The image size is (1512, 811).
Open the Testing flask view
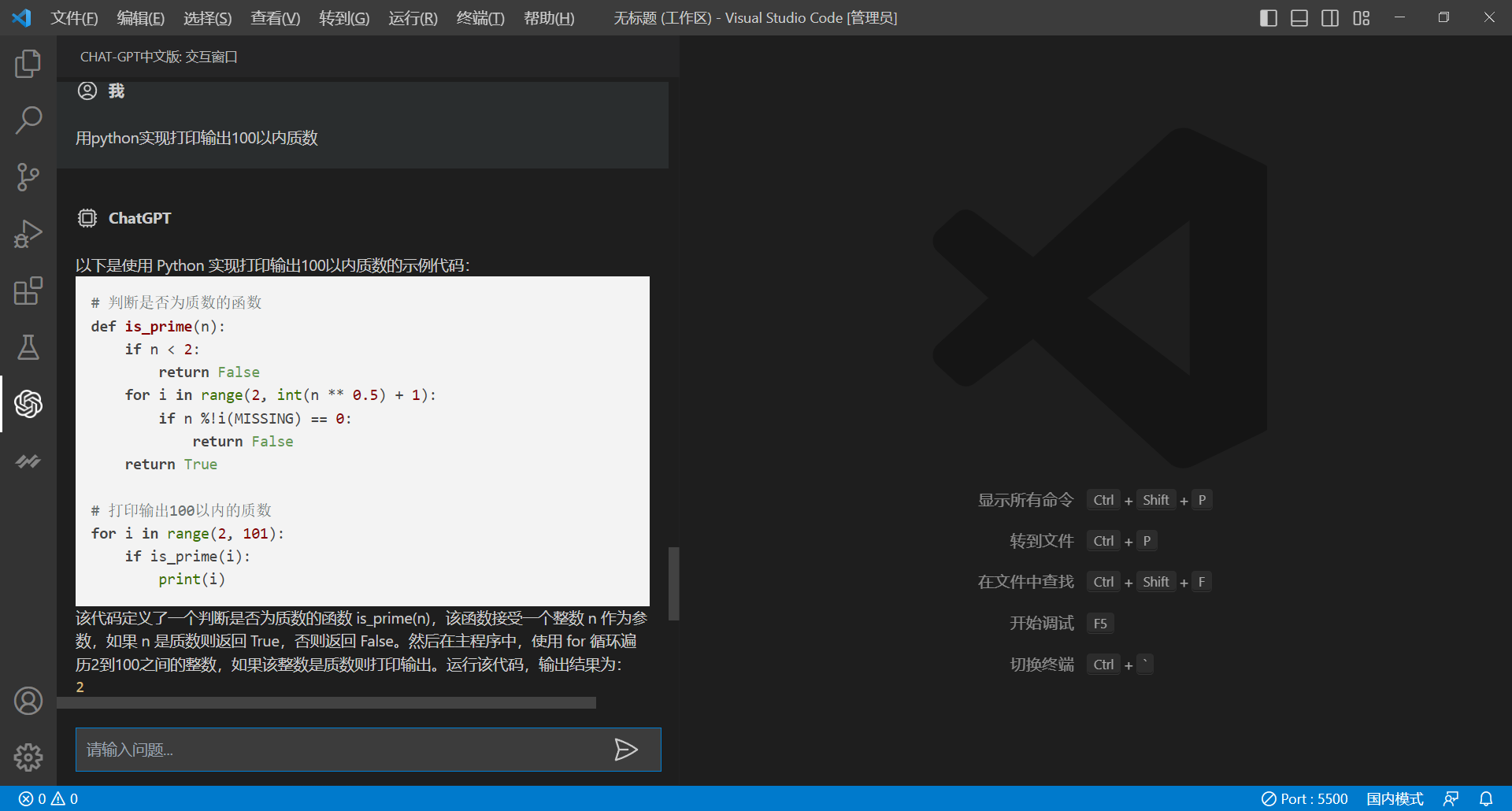pos(28,347)
